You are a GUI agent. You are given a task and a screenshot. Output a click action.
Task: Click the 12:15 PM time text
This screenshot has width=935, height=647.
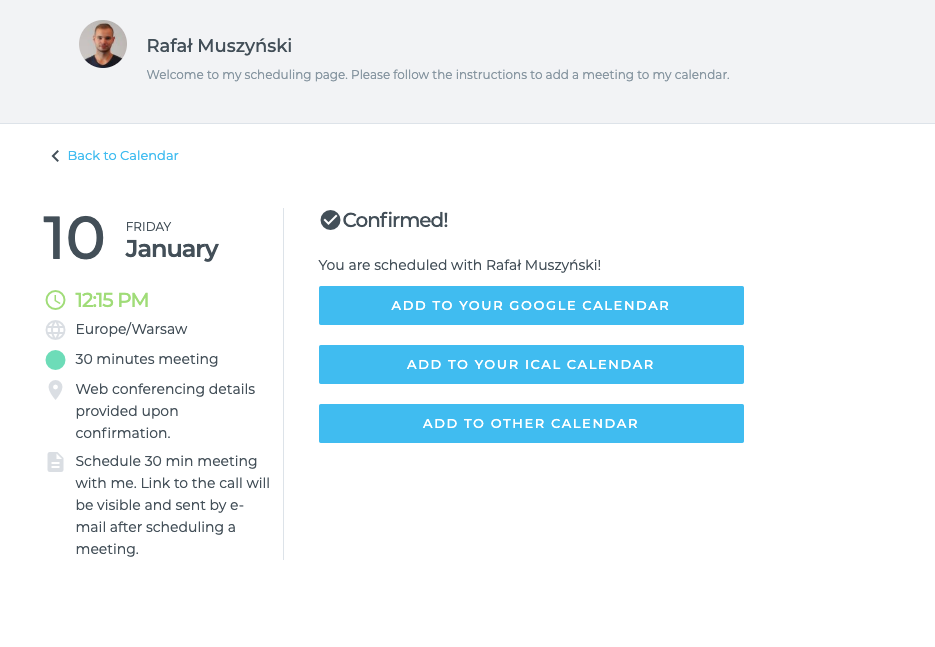point(112,300)
